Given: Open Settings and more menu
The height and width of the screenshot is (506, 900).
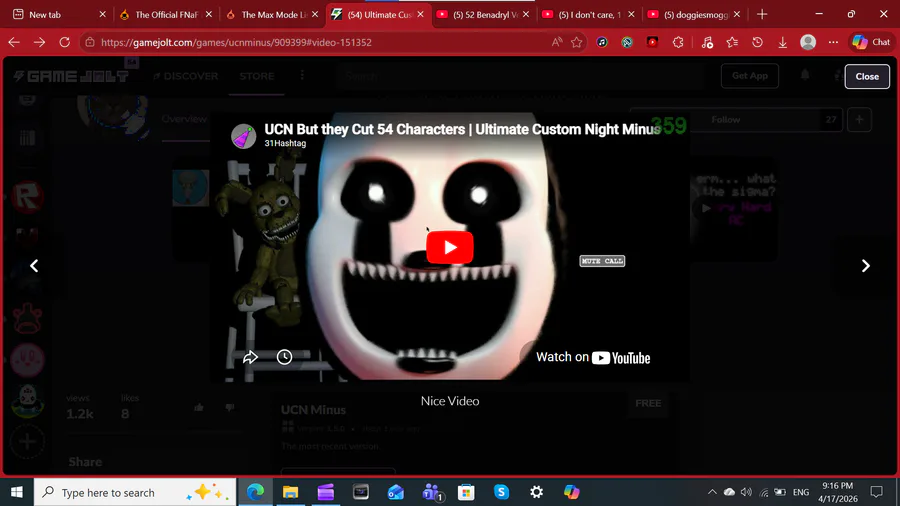Looking at the screenshot, I should [x=833, y=42].
